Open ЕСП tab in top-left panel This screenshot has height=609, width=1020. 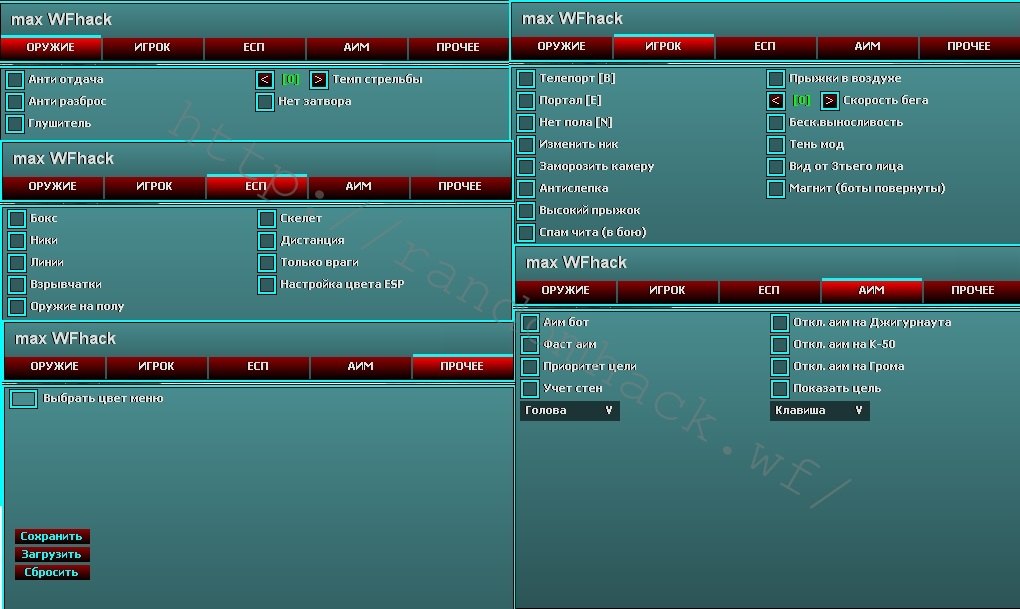(254, 47)
